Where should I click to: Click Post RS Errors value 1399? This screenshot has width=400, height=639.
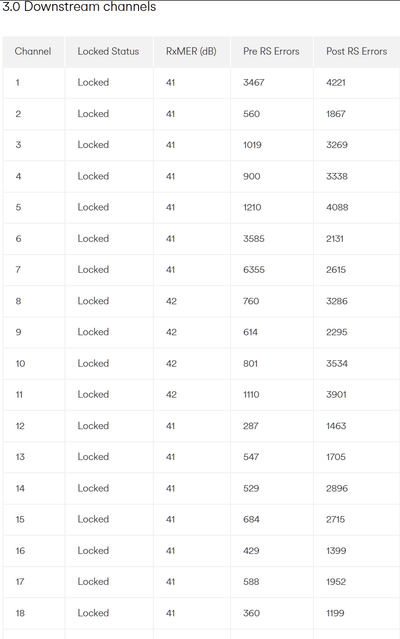(x=336, y=551)
